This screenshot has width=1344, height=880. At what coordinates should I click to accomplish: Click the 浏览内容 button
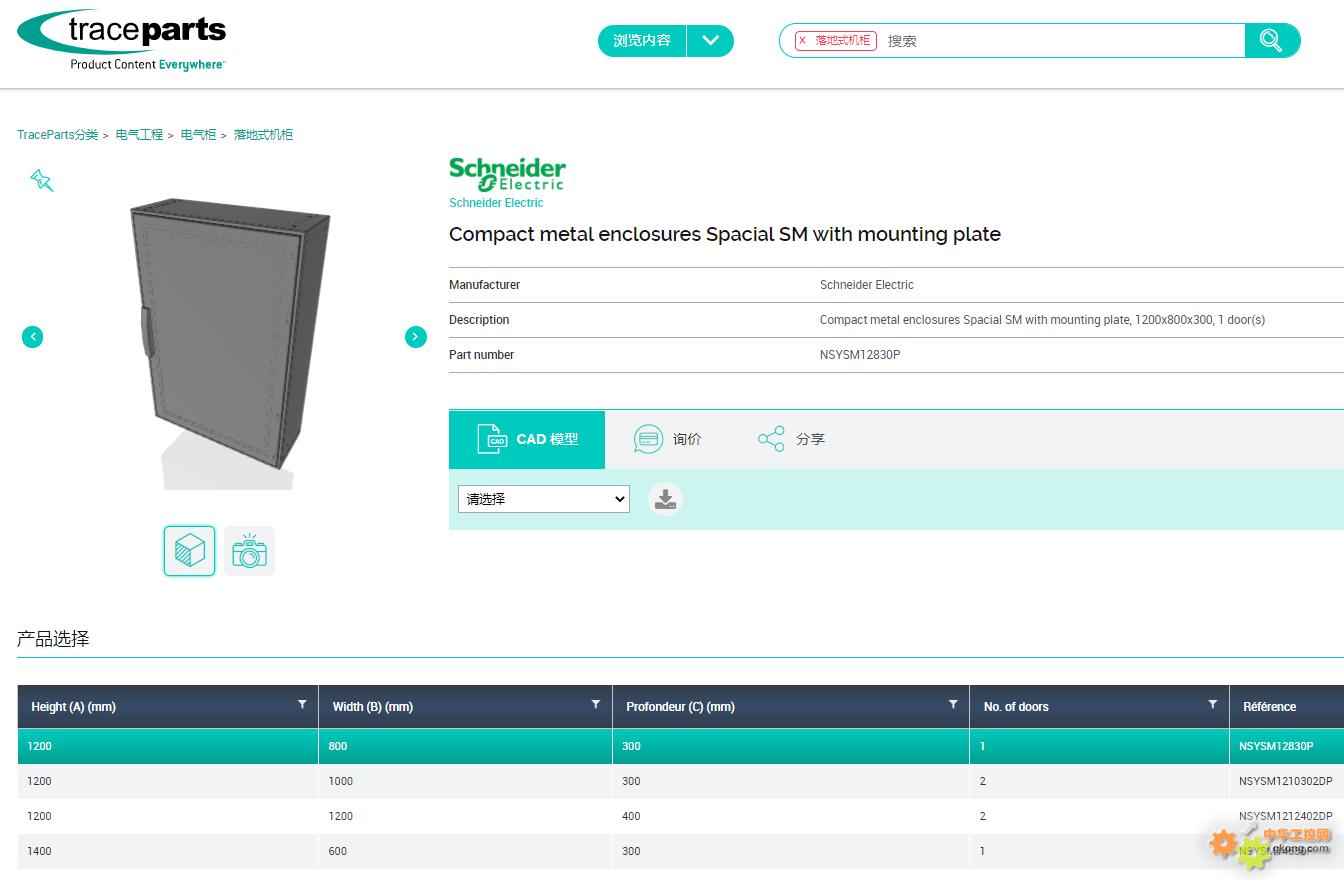pos(642,41)
